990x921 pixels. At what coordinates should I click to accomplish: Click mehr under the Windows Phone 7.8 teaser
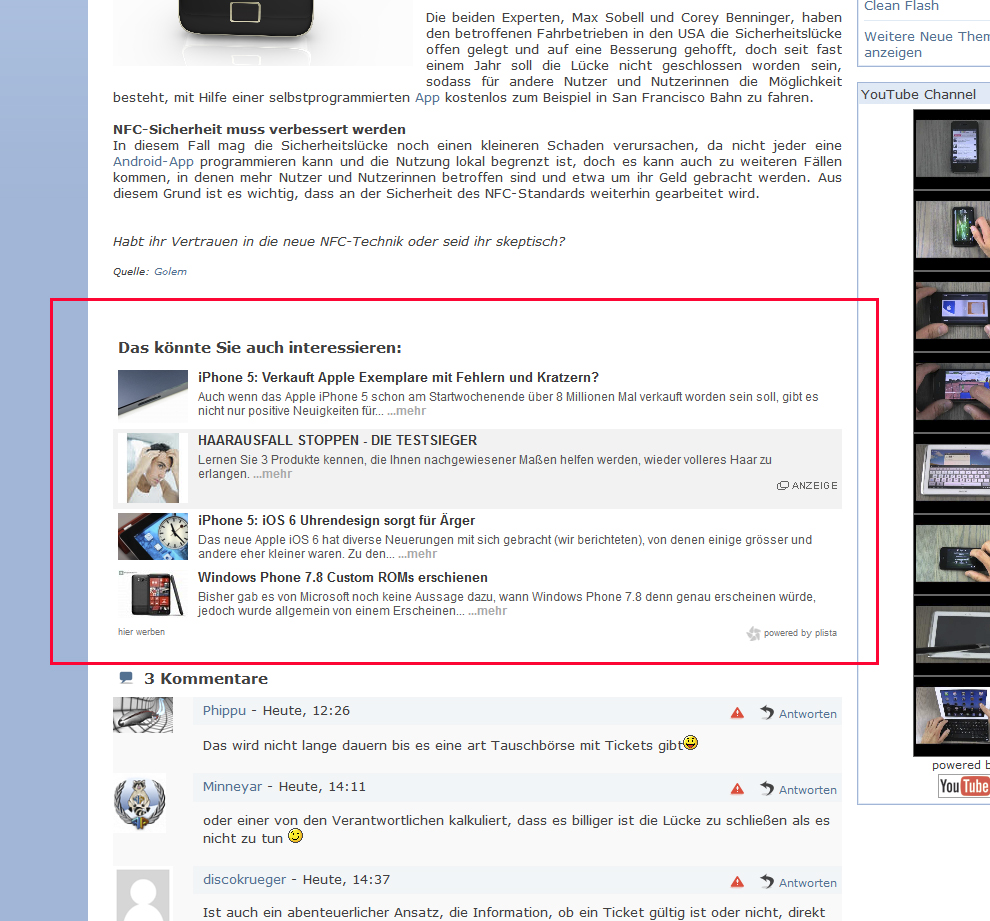pos(487,611)
